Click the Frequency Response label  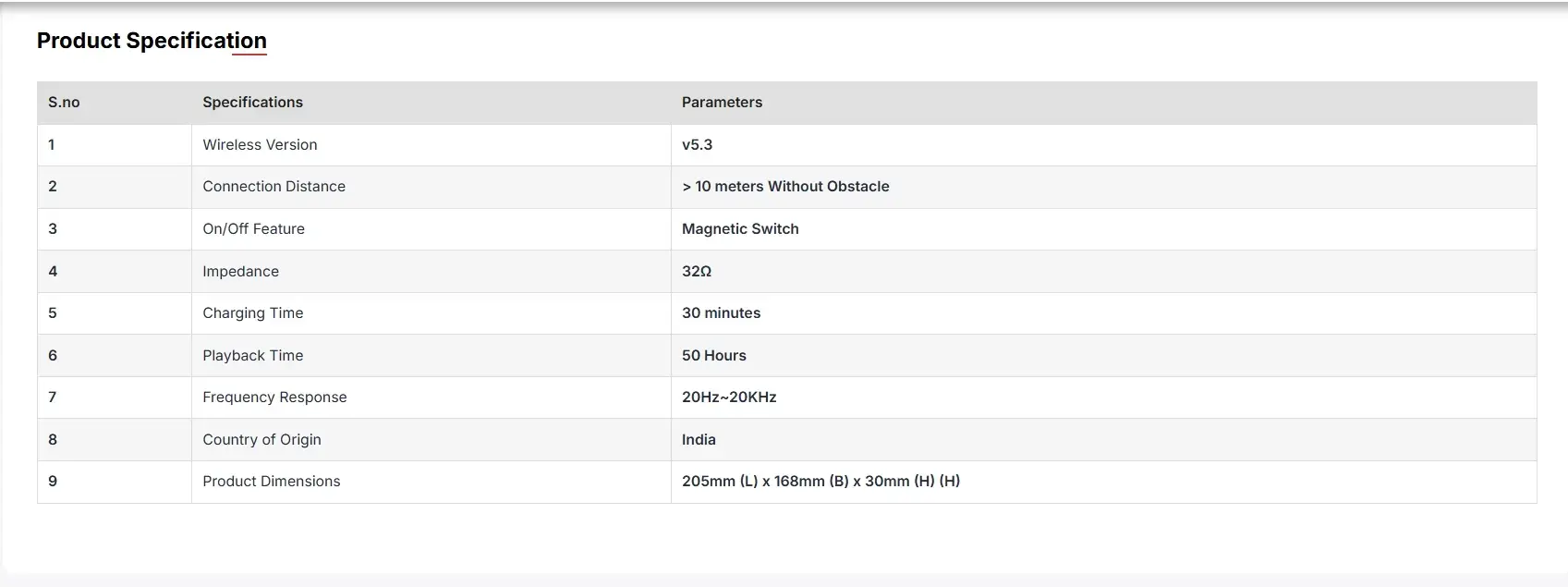274,397
